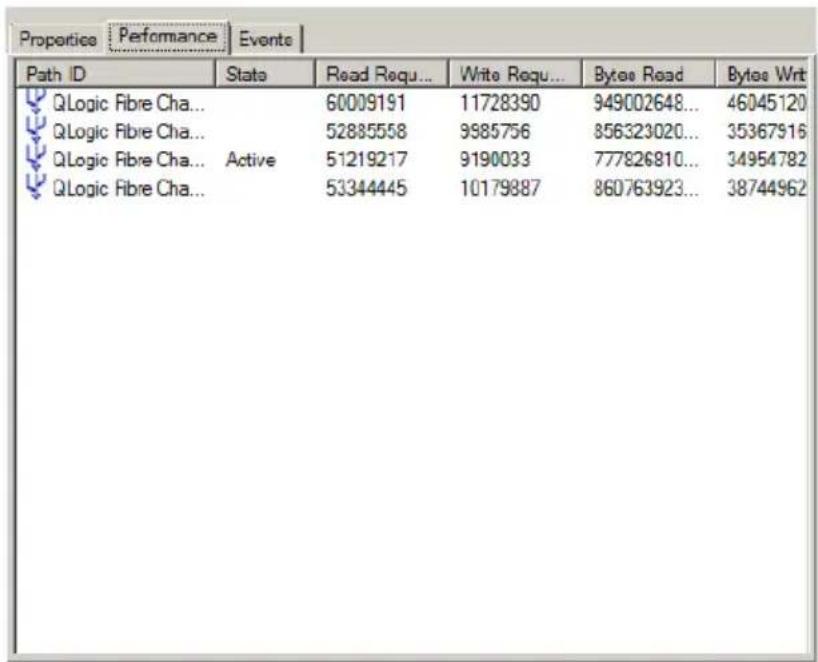Select QLogic path with 60009191 reads

[x=129, y=103]
